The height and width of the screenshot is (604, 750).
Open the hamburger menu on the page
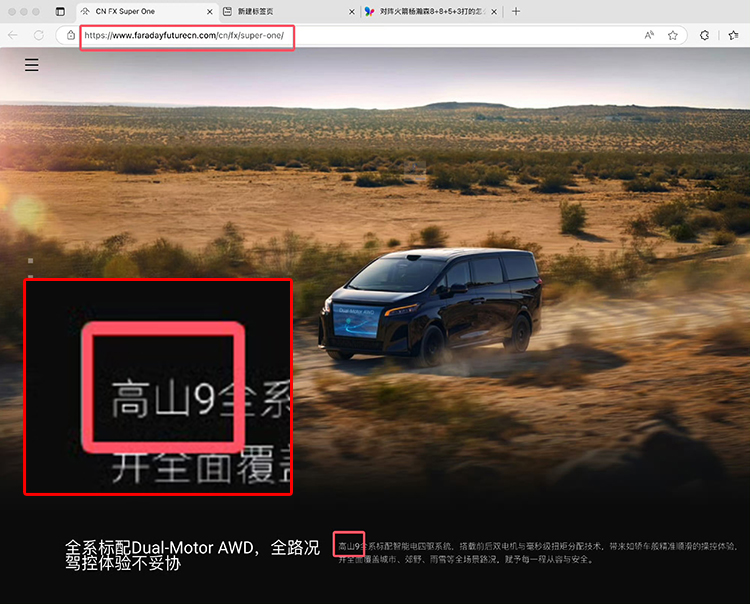(32, 65)
